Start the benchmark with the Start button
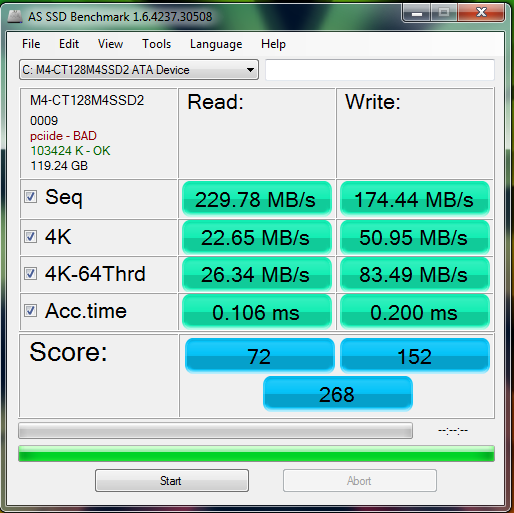The width and height of the screenshot is (514, 513). (x=172, y=481)
